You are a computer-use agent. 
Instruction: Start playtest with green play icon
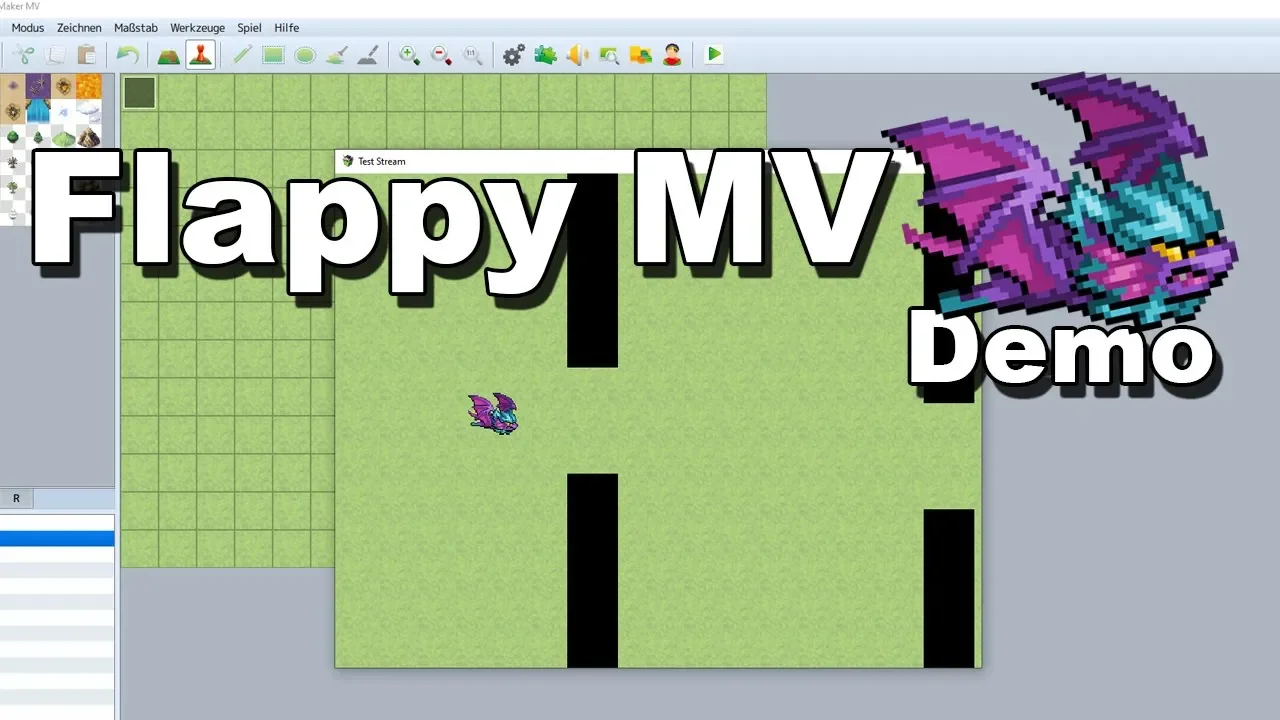pos(714,55)
